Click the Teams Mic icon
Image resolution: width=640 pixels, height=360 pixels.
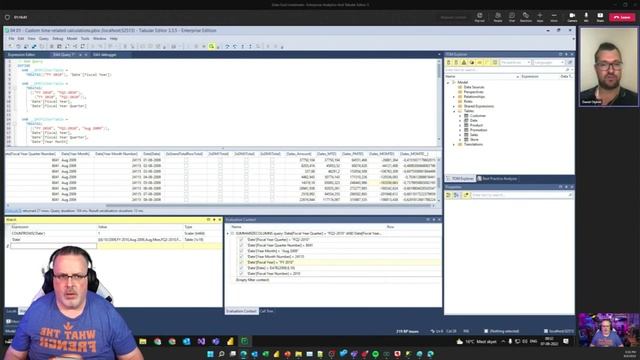[x=586, y=17]
